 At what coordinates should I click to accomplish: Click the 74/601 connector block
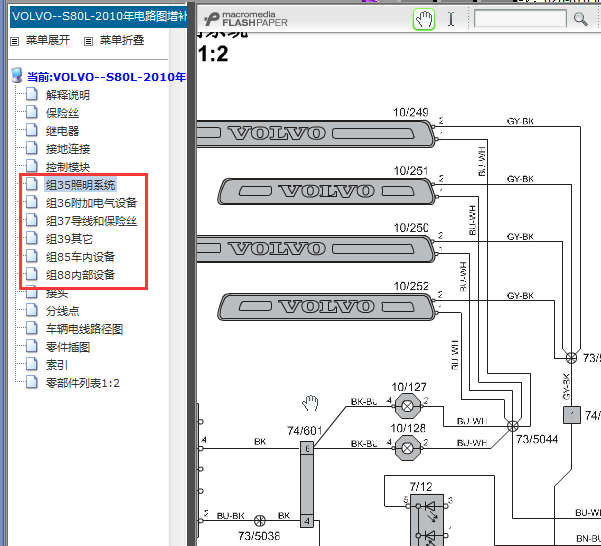pos(307,485)
